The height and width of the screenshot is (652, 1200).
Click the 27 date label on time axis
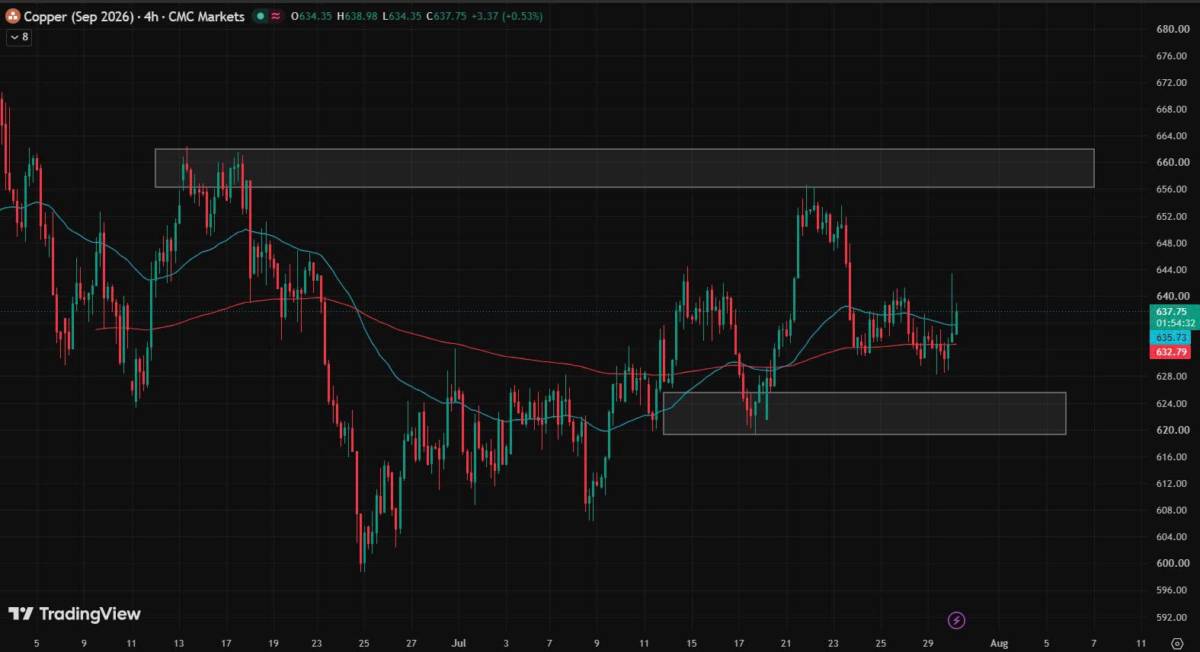point(411,643)
